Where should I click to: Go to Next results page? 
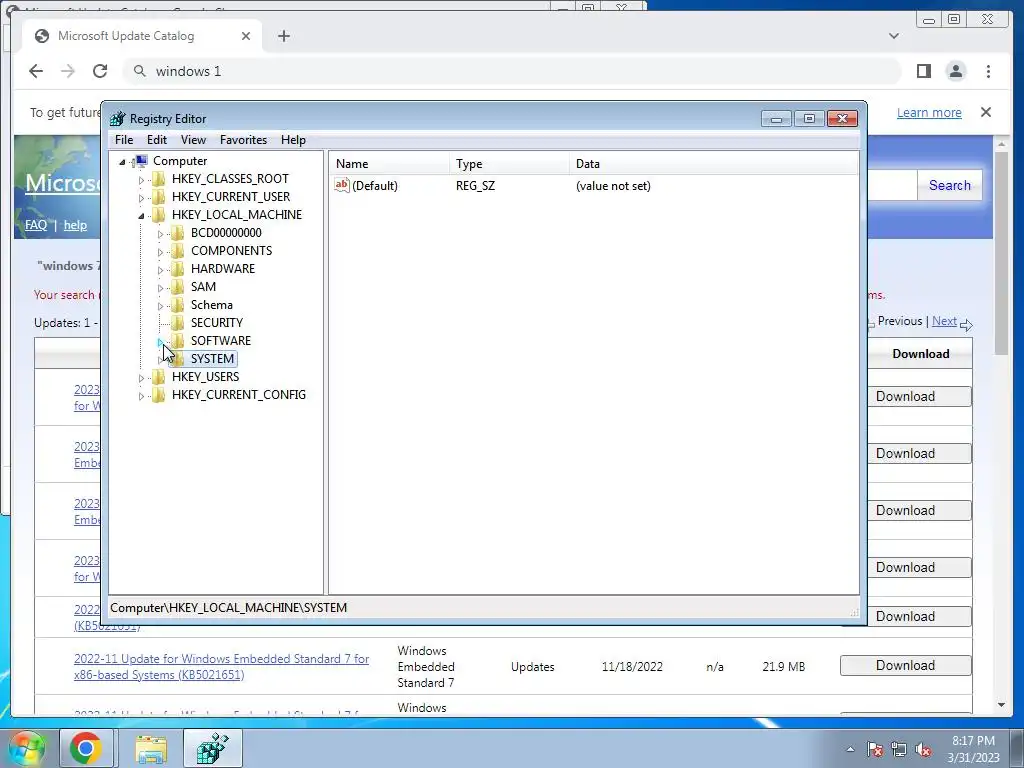pos(944,321)
